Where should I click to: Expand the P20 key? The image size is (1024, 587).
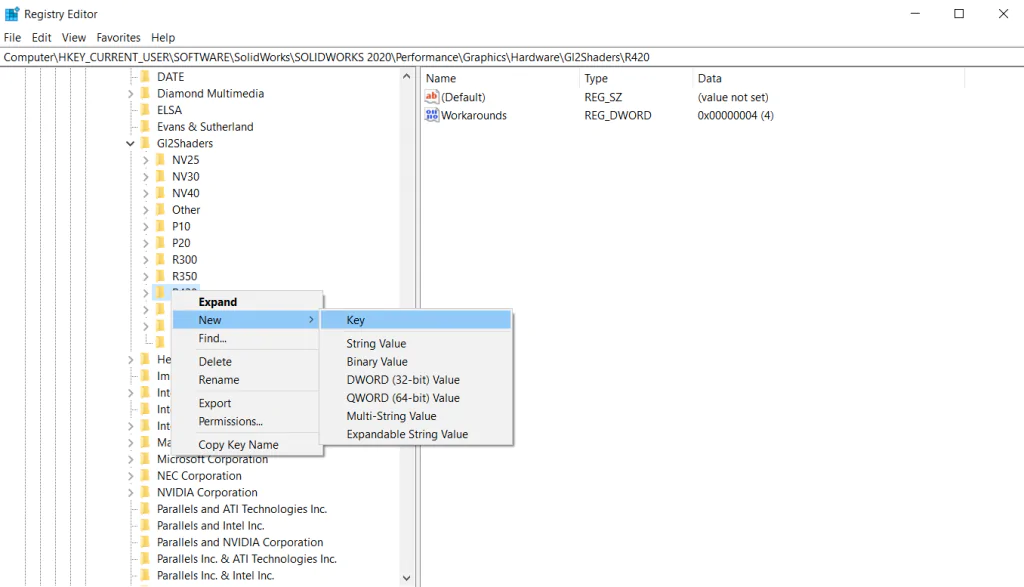point(146,244)
